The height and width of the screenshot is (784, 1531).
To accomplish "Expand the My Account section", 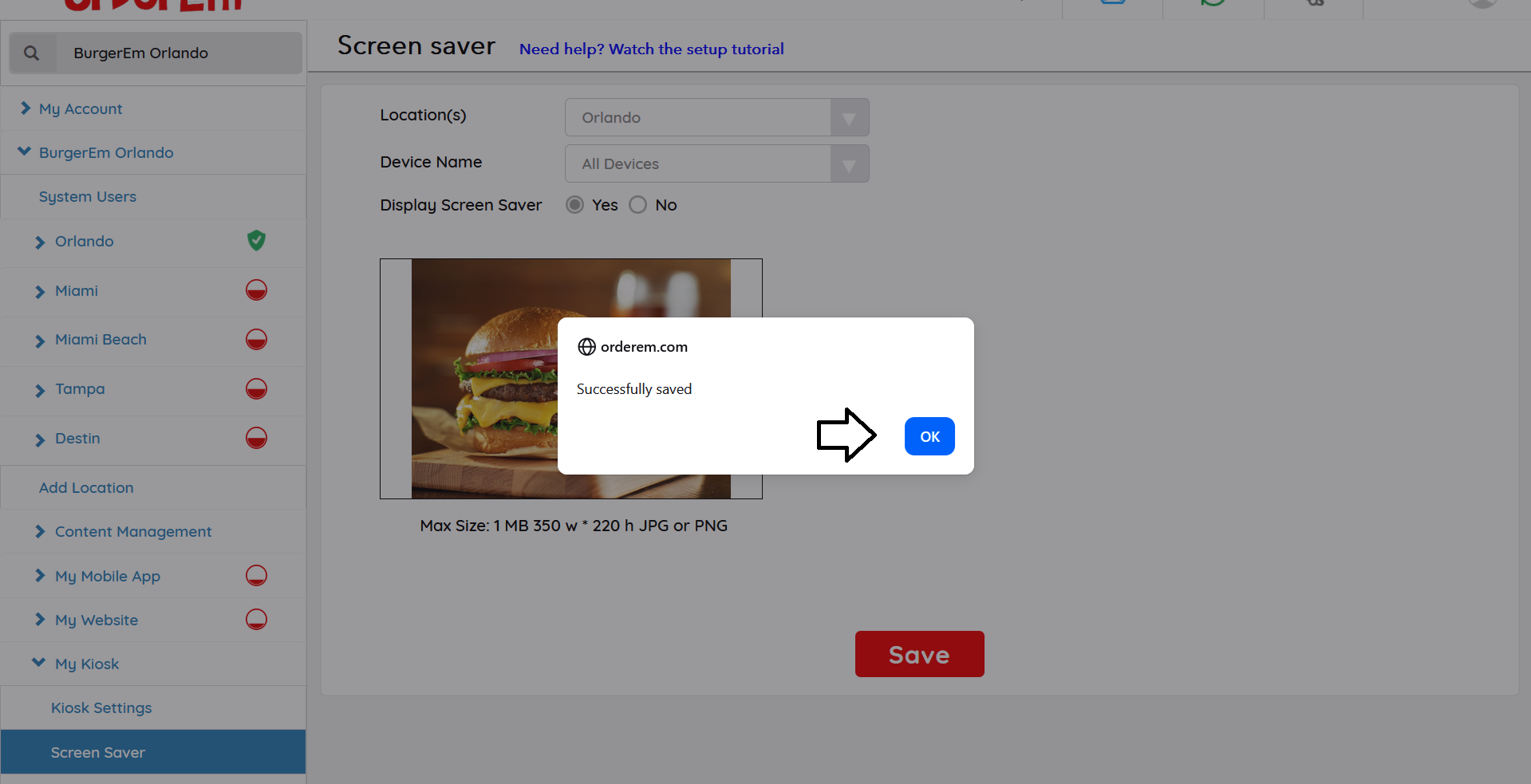I will click(x=80, y=109).
